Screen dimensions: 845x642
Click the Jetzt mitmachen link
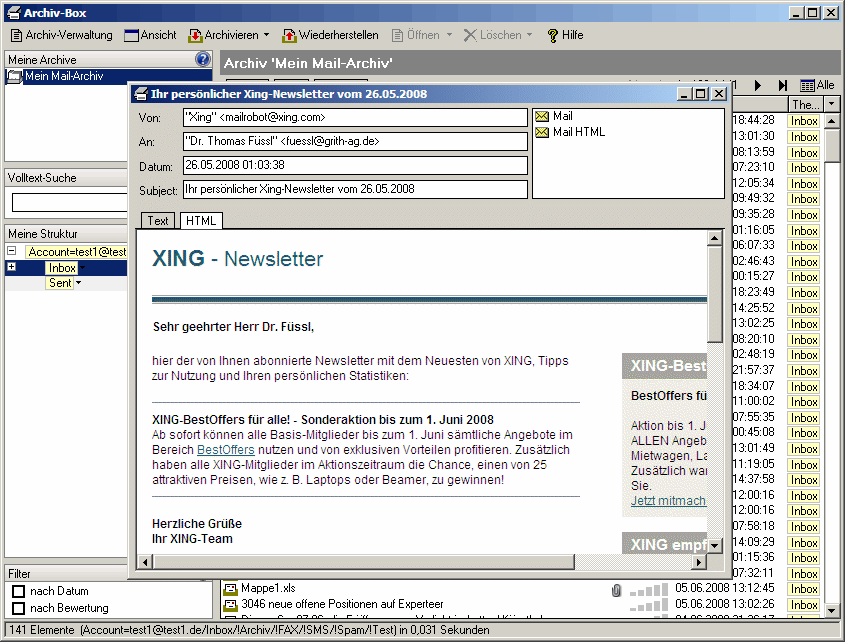coord(668,501)
